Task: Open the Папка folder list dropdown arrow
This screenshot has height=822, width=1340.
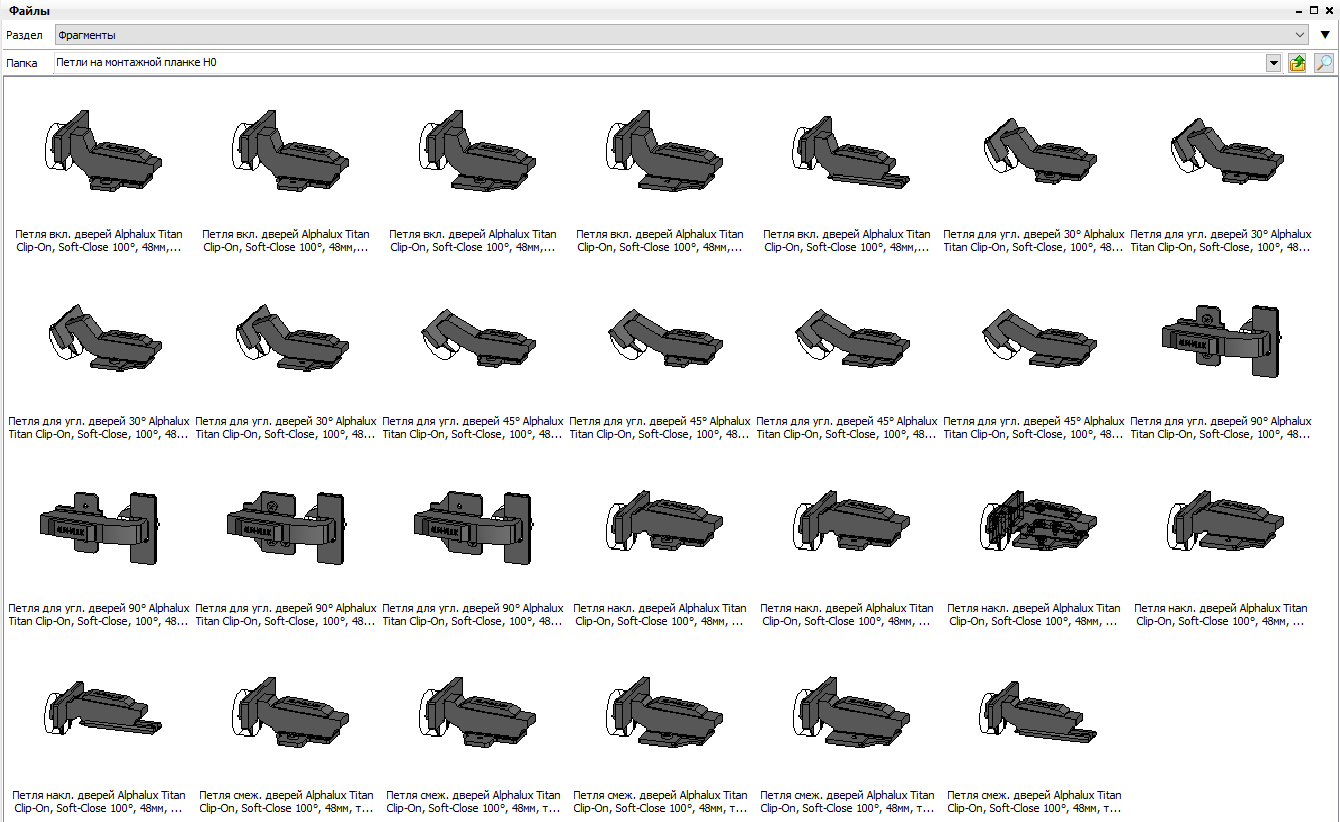Action: coord(1273,63)
